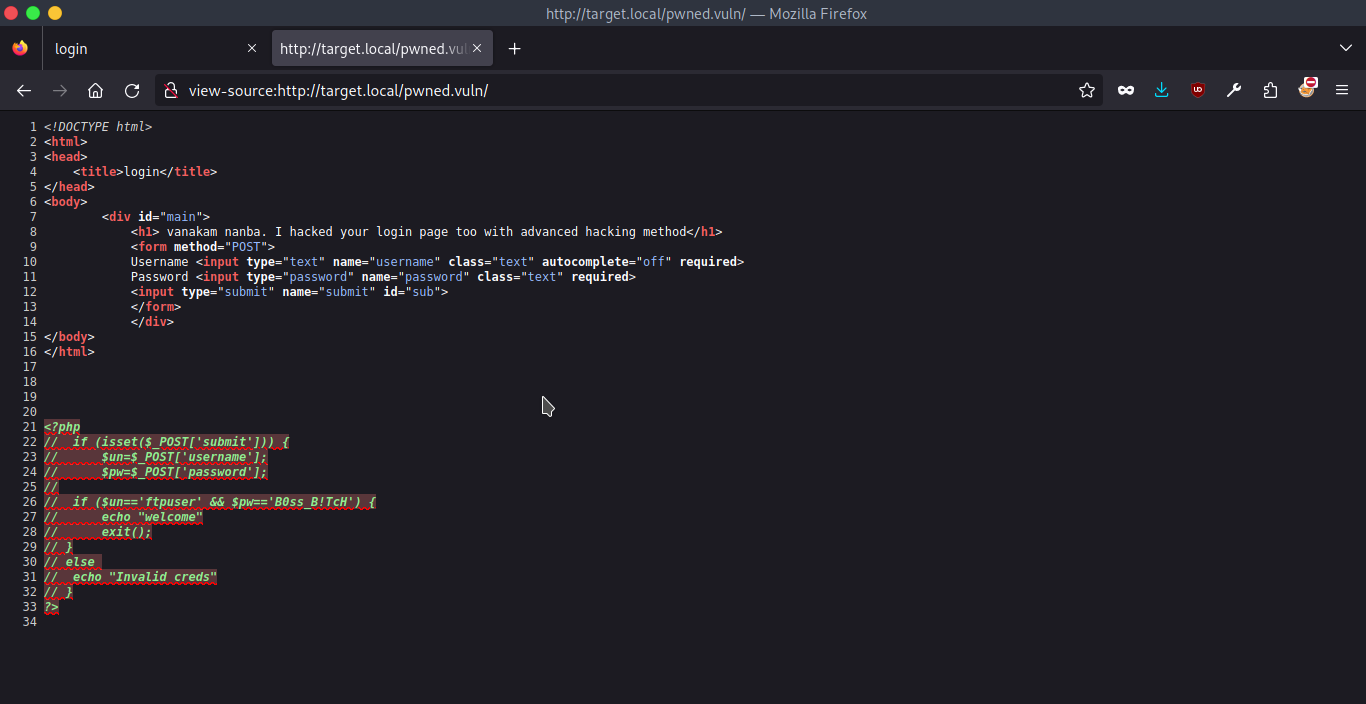Open the extensions puzzle piece panel

pyautogui.click(x=1270, y=90)
